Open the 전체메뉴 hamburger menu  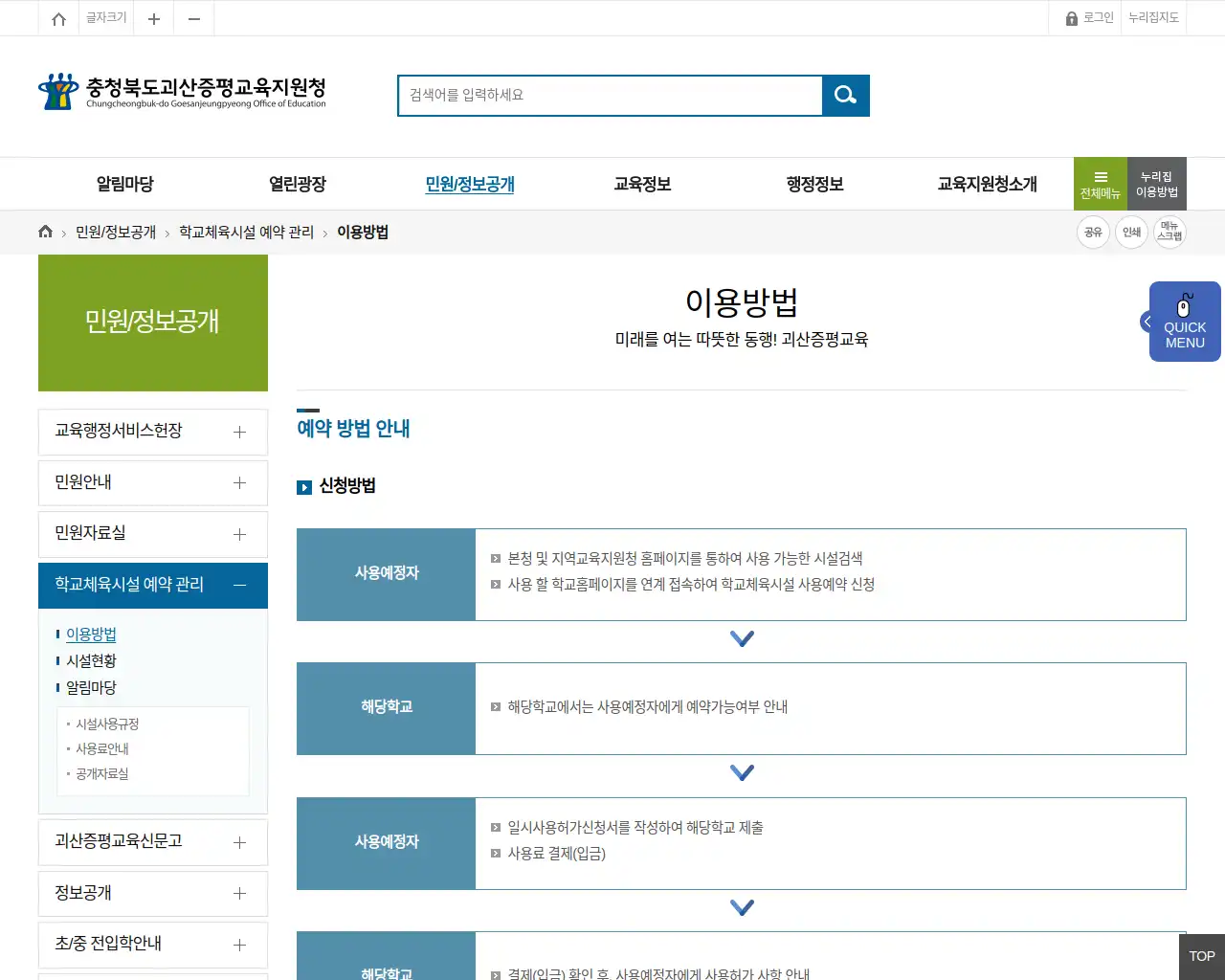click(x=1101, y=184)
